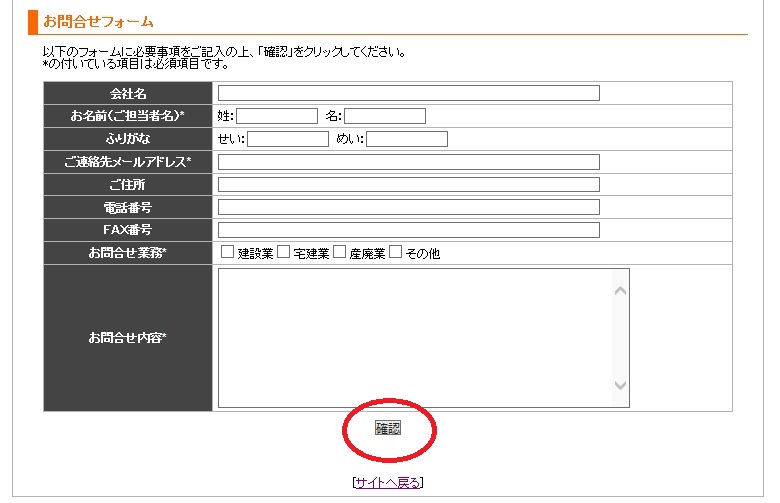This screenshot has height=503, width=780.
Task: Click the text area scroll up arrow
Action: [x=620, y=291]
